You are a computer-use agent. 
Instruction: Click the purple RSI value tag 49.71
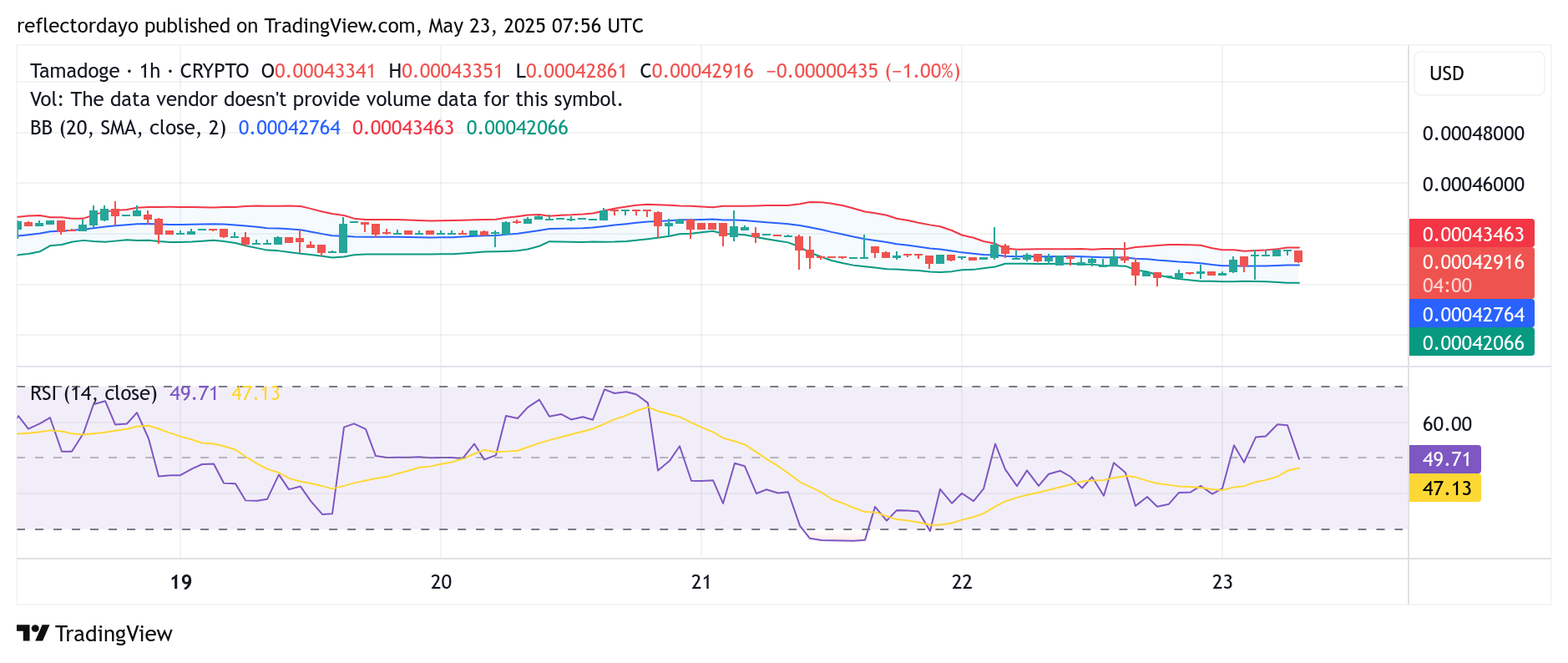1445,459
